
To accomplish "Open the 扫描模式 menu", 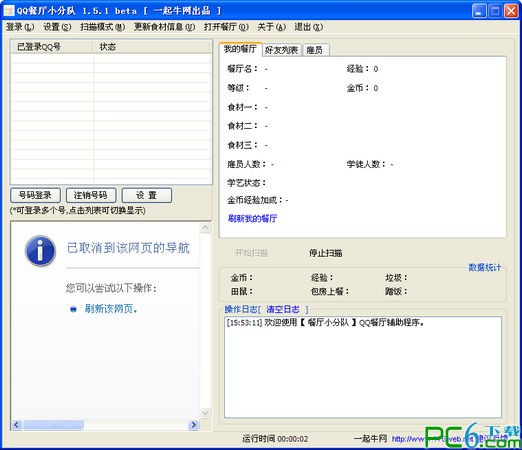I will pos(102,27).
